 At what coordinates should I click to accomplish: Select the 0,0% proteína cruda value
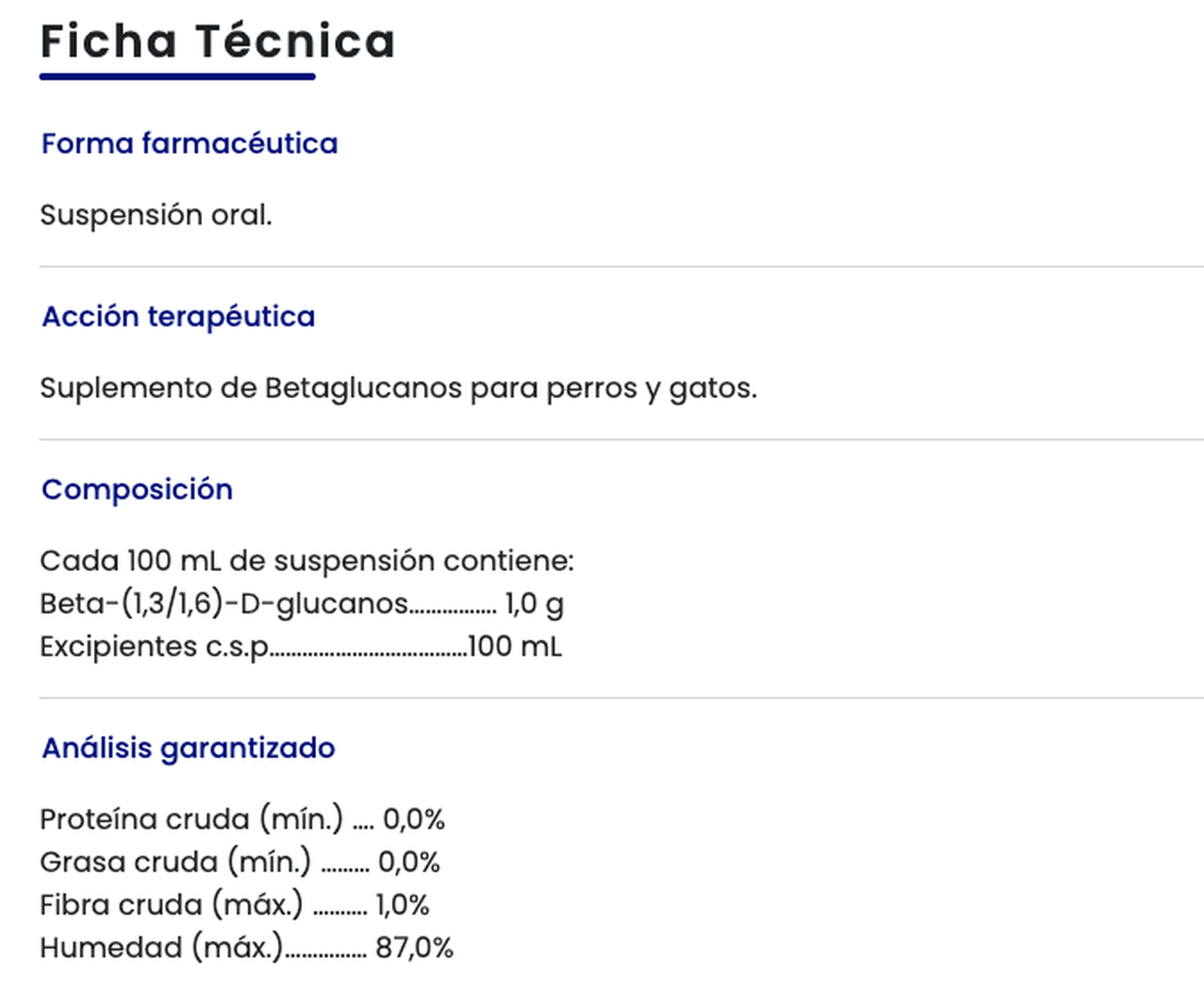point(413,819)
